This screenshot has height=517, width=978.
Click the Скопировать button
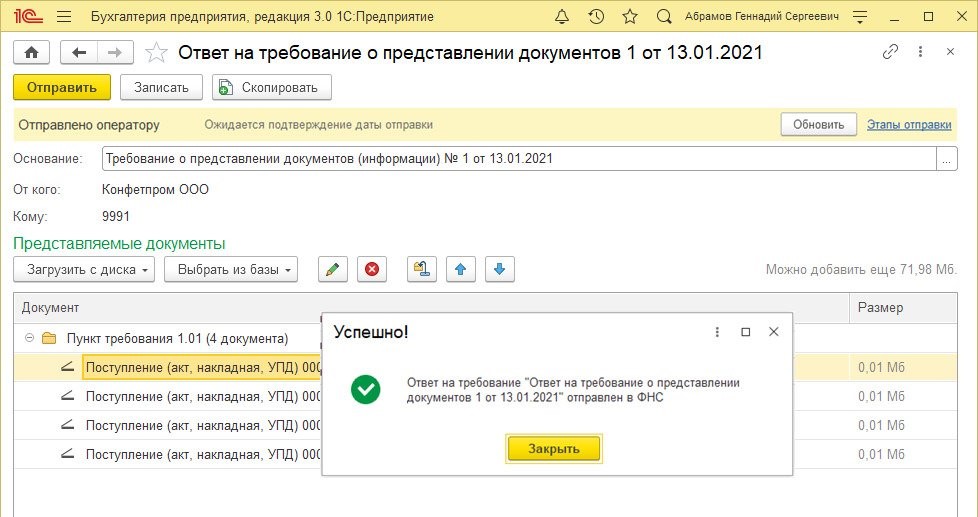point(271,87)
